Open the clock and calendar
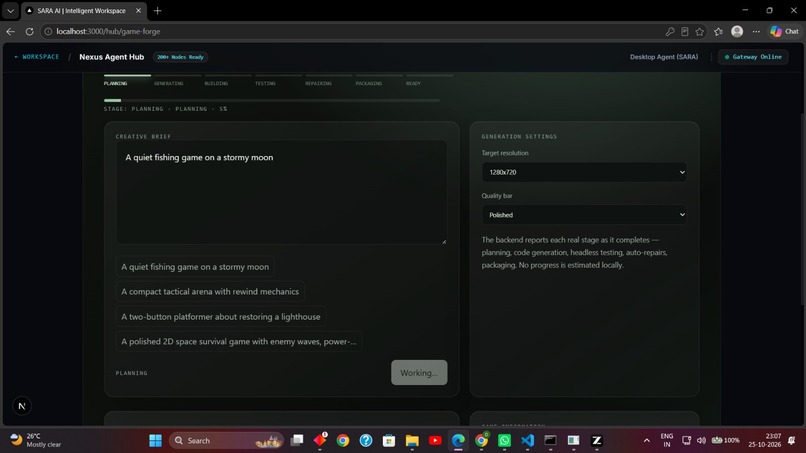Image resolution: width=806 pixels, height=453 pixels. 764,441
